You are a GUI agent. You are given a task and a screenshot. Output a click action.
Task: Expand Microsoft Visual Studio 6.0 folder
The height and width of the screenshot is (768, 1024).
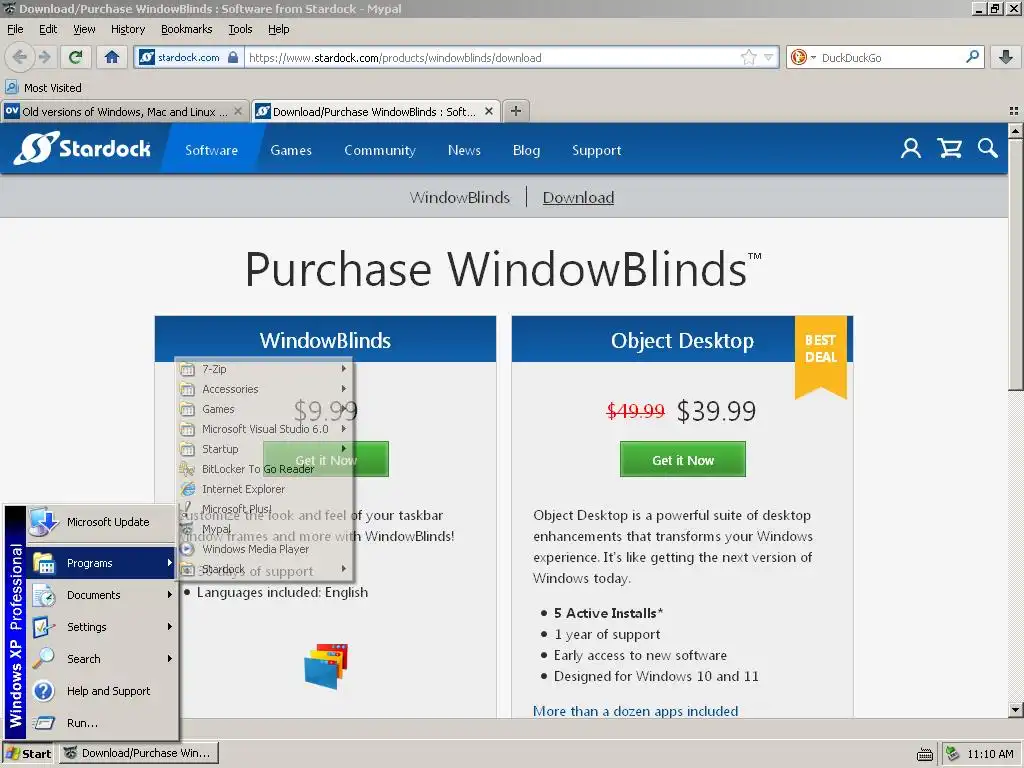pyautogui.click(x=264, y=429)
